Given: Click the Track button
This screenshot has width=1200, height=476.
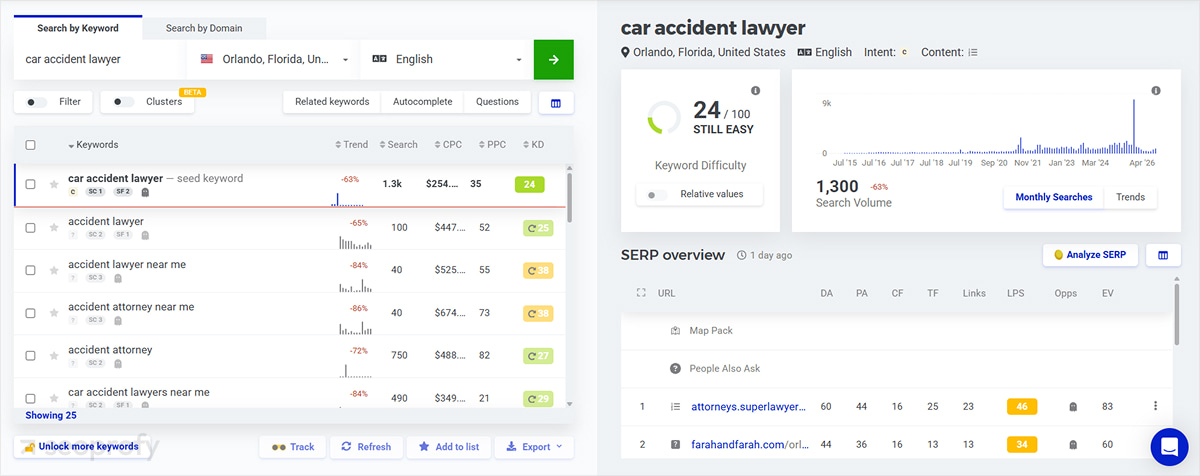Looking at the screenshot, I should 292,447.
